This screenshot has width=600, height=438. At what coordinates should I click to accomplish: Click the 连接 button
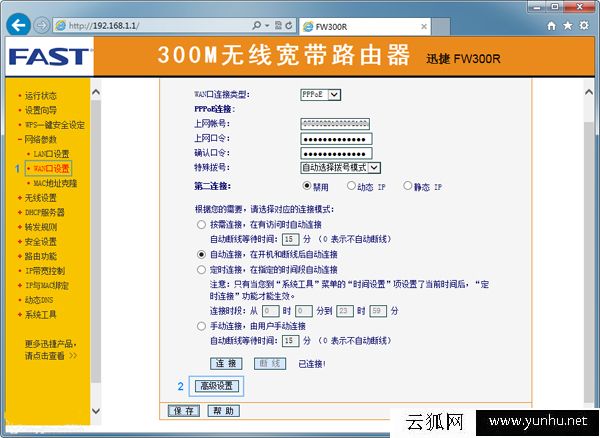click(x=226, y=363)
